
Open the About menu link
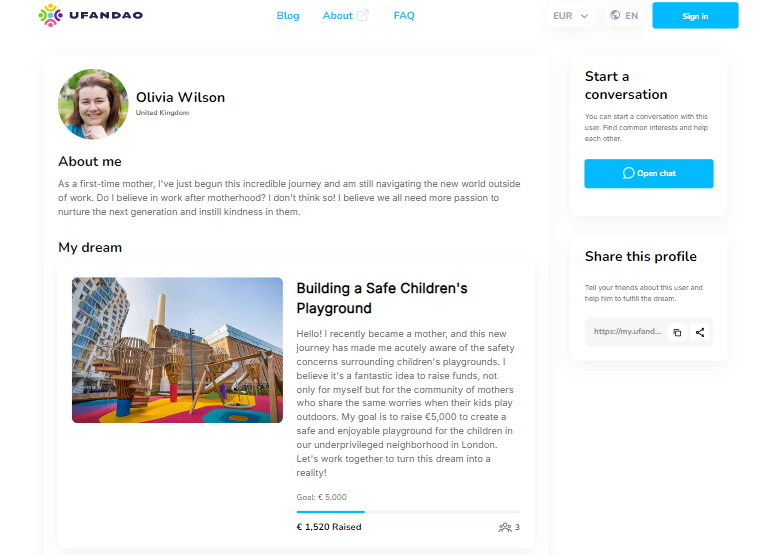click(x=338, y=16)
